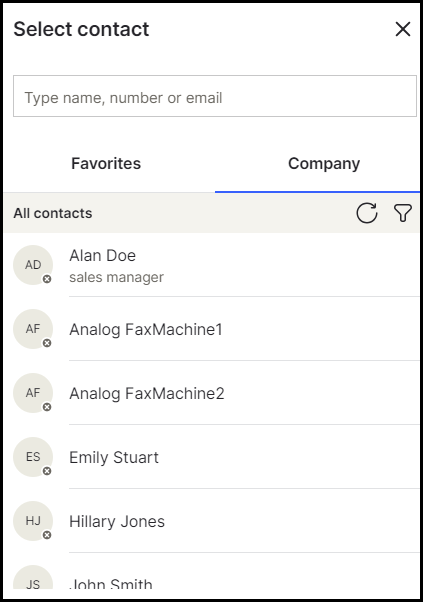Click John Smith's JS avatar
Image resolution: width=423 pixels, height=602 pixels.
33,577
